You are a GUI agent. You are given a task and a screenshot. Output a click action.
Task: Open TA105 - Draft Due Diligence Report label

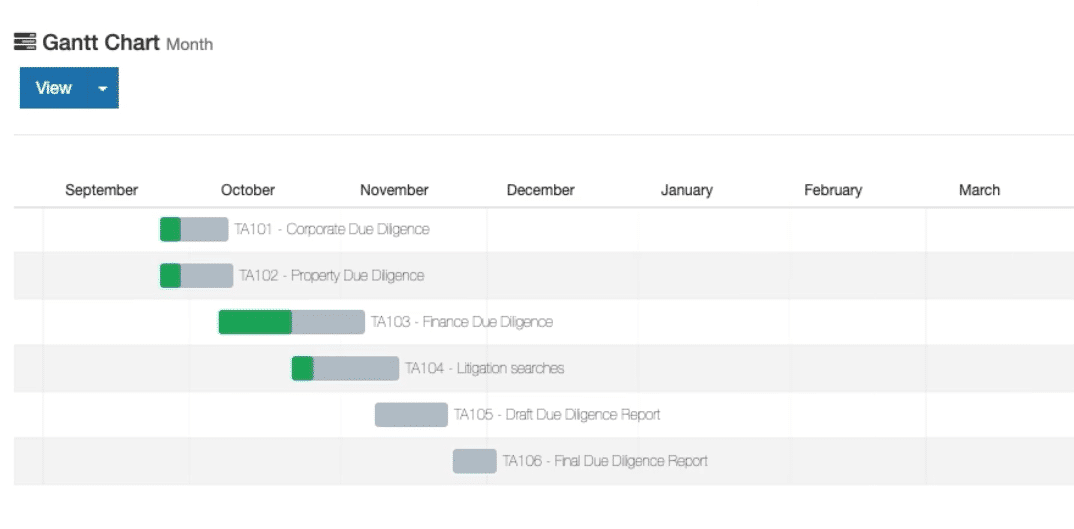click(x=557, y=415)
